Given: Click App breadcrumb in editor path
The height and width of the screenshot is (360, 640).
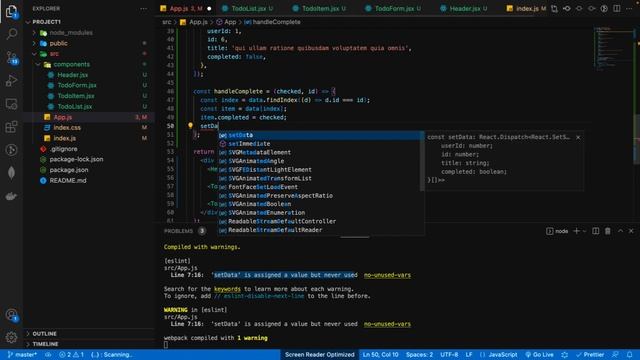Looking at the screenshot, I should tap(226, 22).
